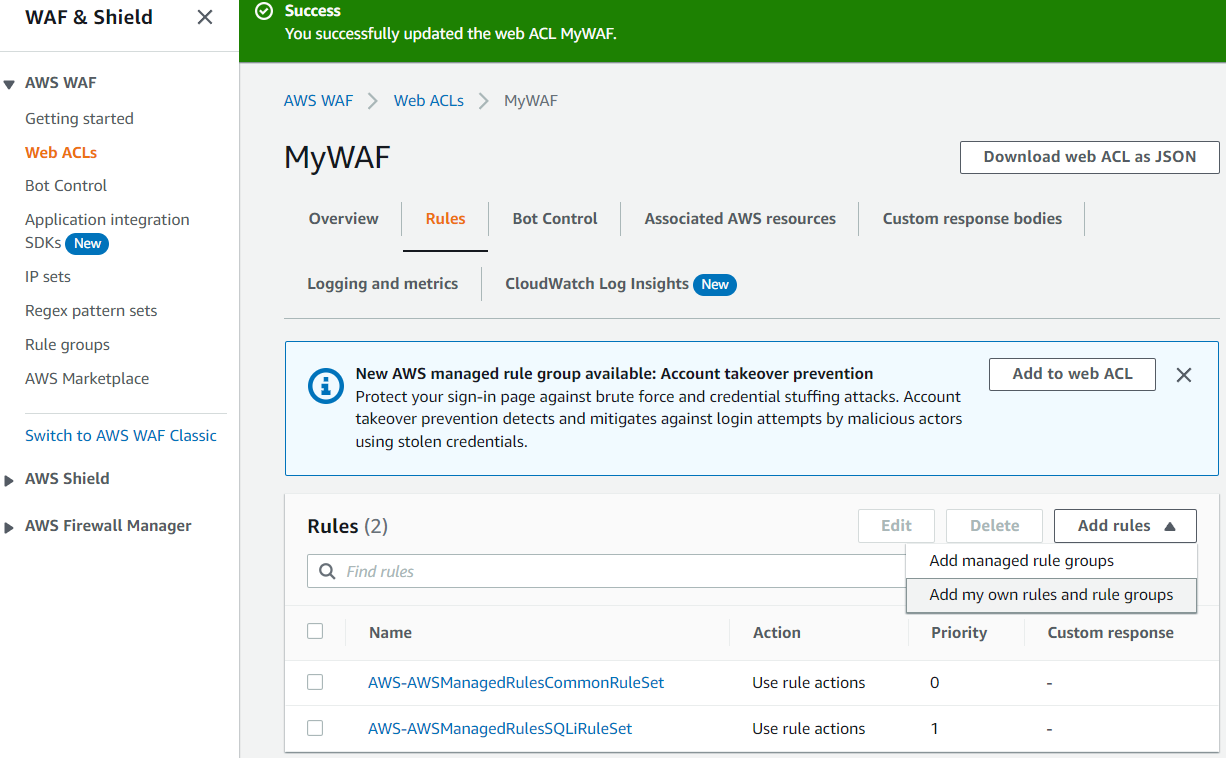Click the New badge beside CloudWatch Log Insights
The image size is (1226, 758).
pos(715,285)
